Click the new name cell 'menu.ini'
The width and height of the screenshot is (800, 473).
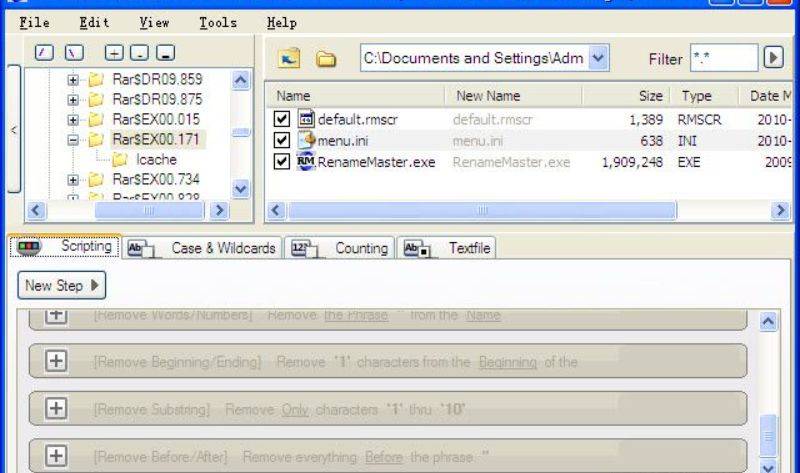pos(478,141)
